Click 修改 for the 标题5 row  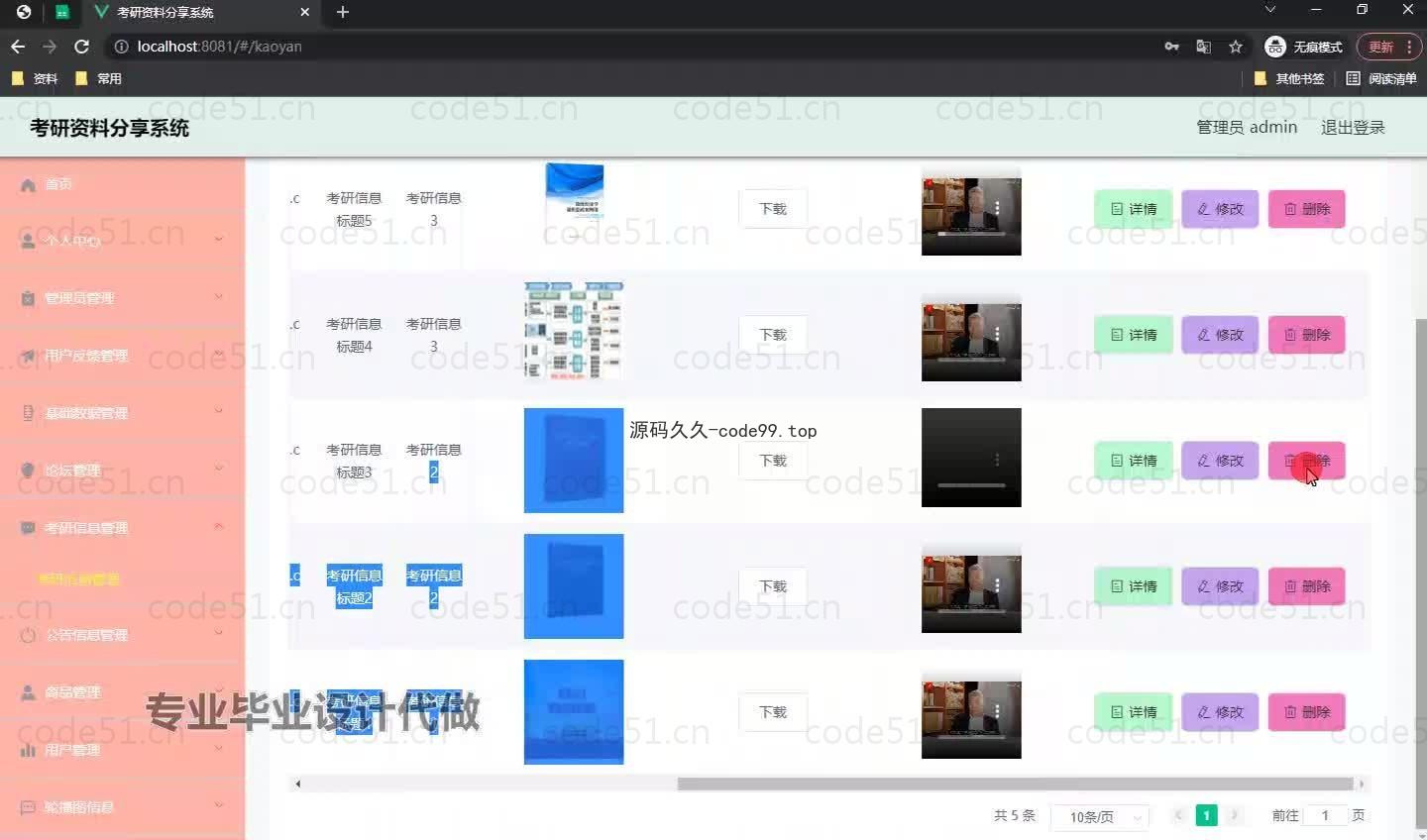point(1220,209)
